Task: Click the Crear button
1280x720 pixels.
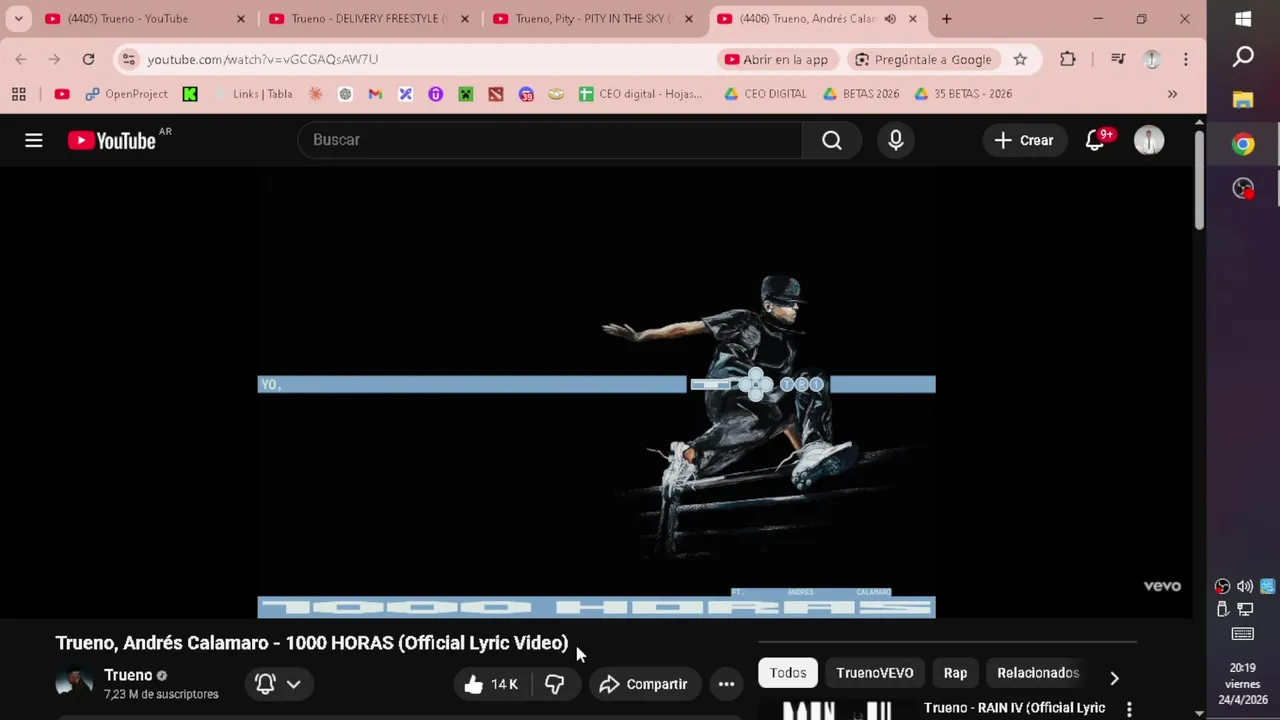Action: 1024,141
